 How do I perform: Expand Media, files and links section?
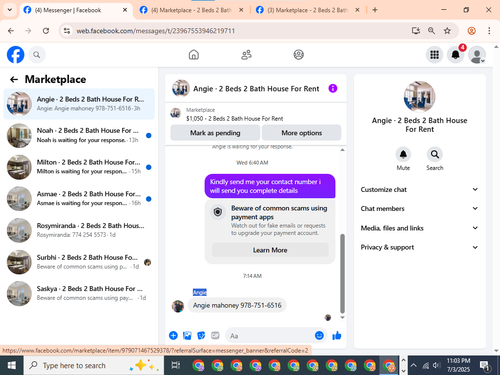(419, 228)
